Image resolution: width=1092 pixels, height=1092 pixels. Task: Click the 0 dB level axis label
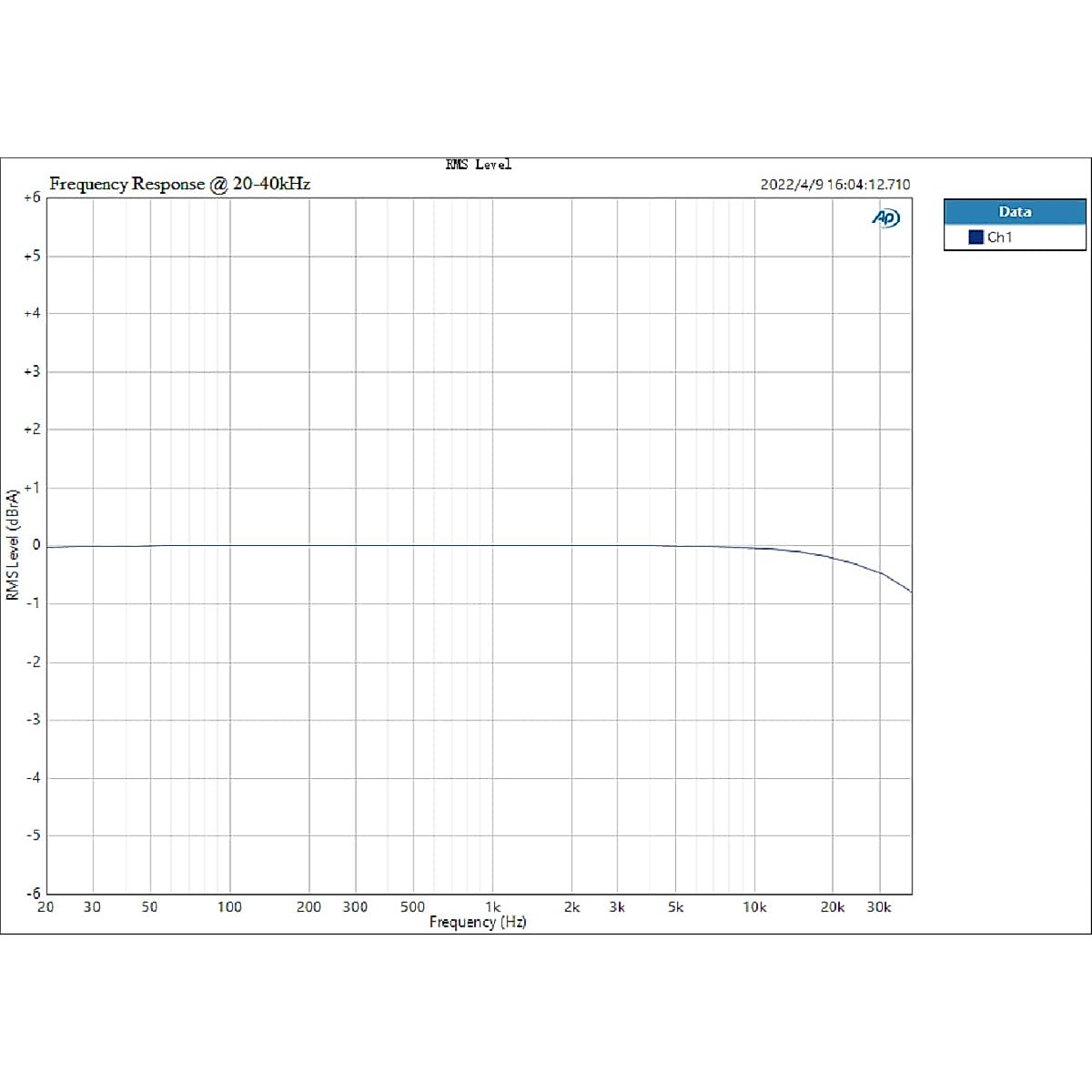[x=36, y=545]
